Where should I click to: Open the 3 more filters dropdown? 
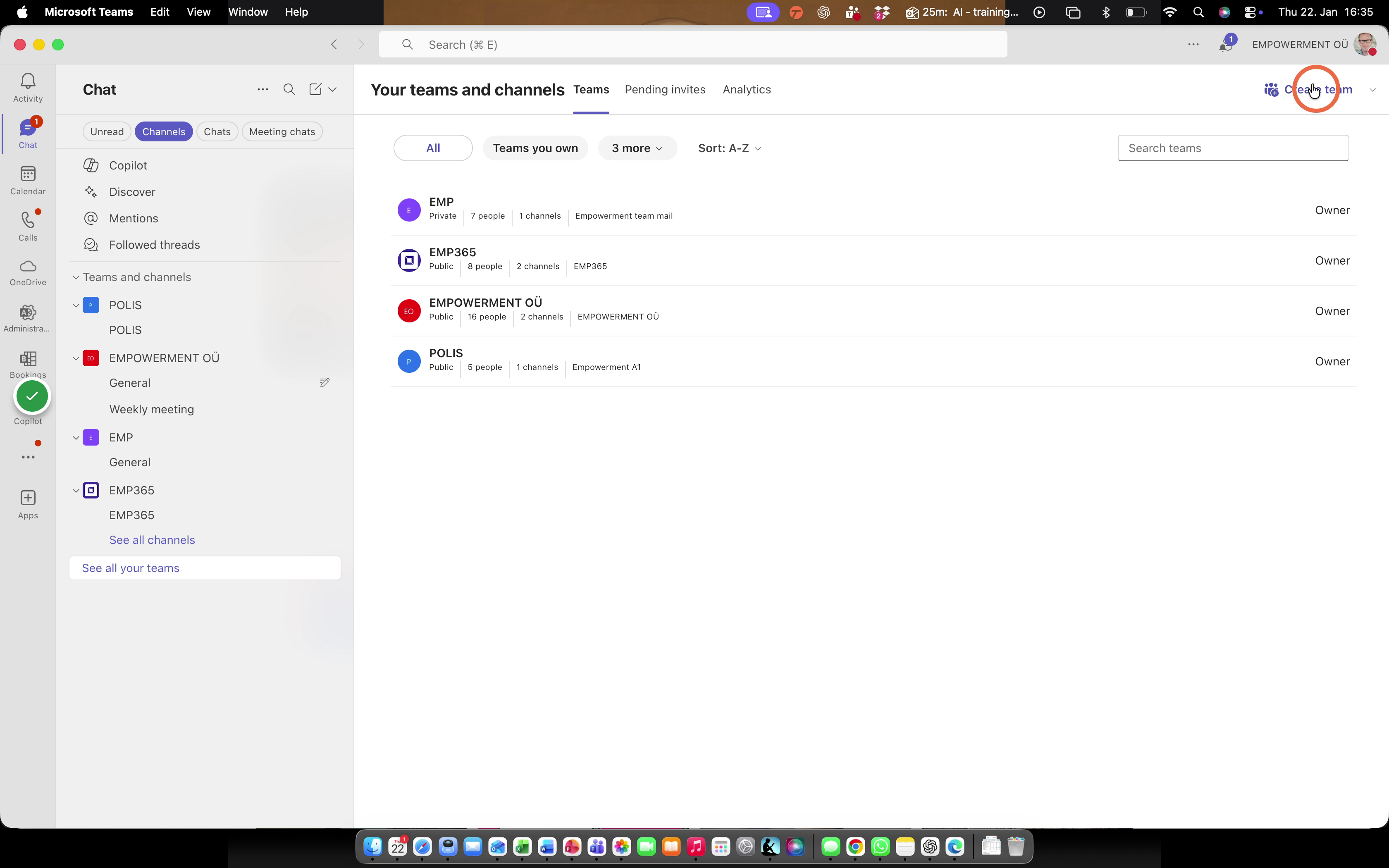637,148
